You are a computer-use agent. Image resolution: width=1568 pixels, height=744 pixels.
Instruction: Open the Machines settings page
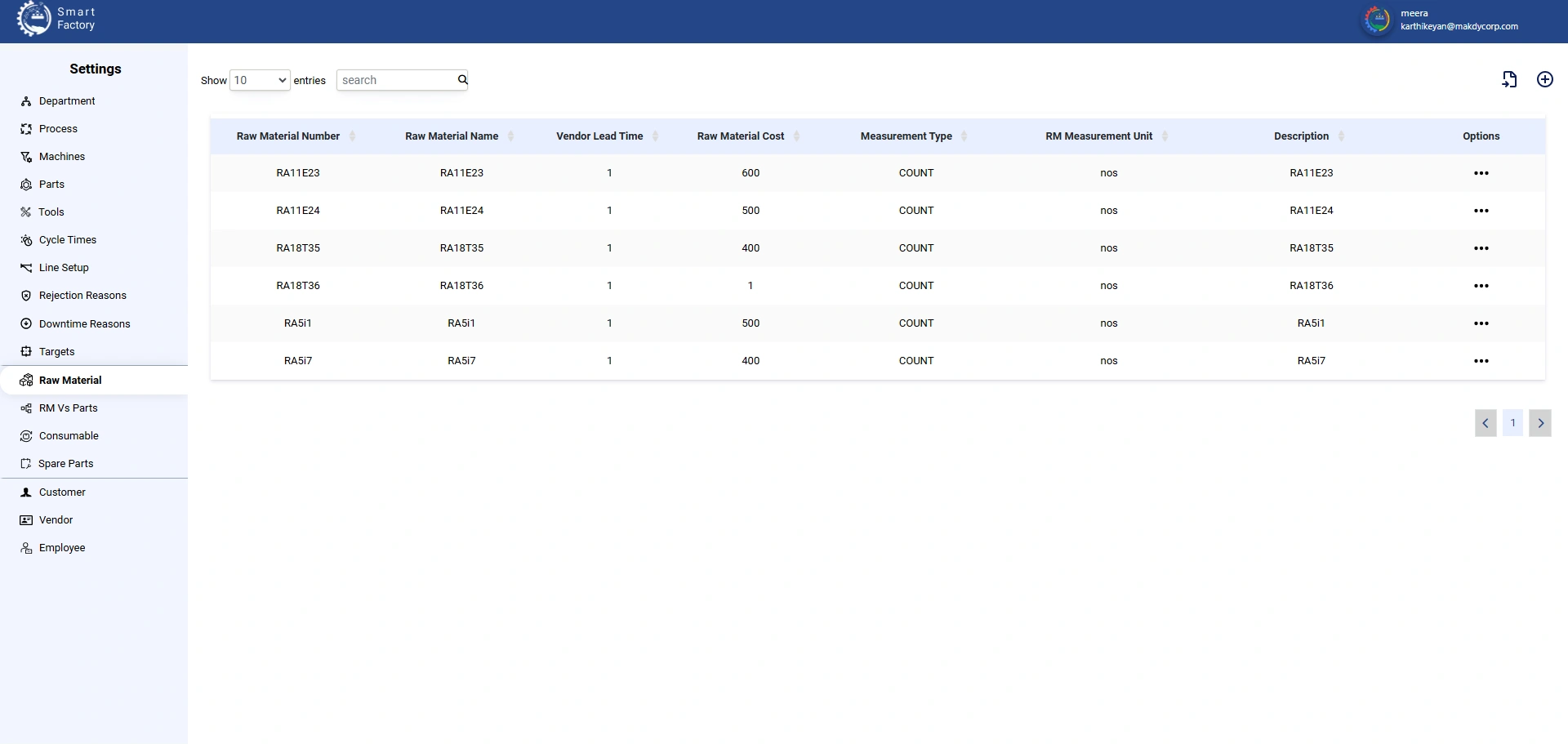(x=62, y=157)
